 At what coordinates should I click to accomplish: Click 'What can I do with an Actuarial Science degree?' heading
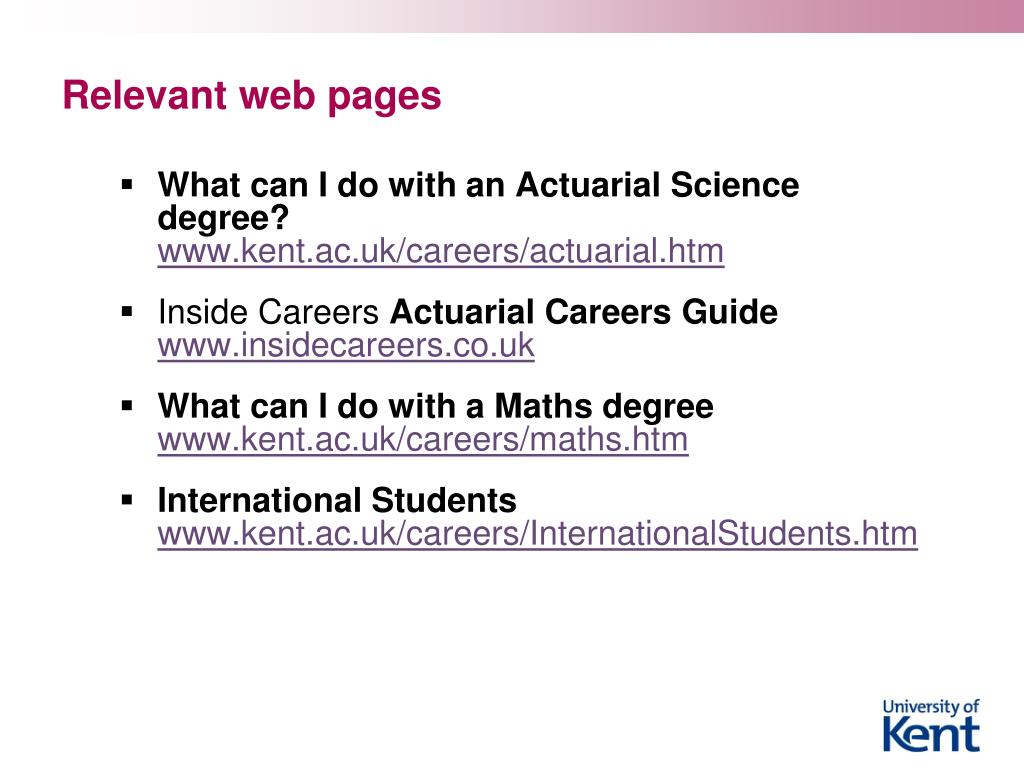478,201
